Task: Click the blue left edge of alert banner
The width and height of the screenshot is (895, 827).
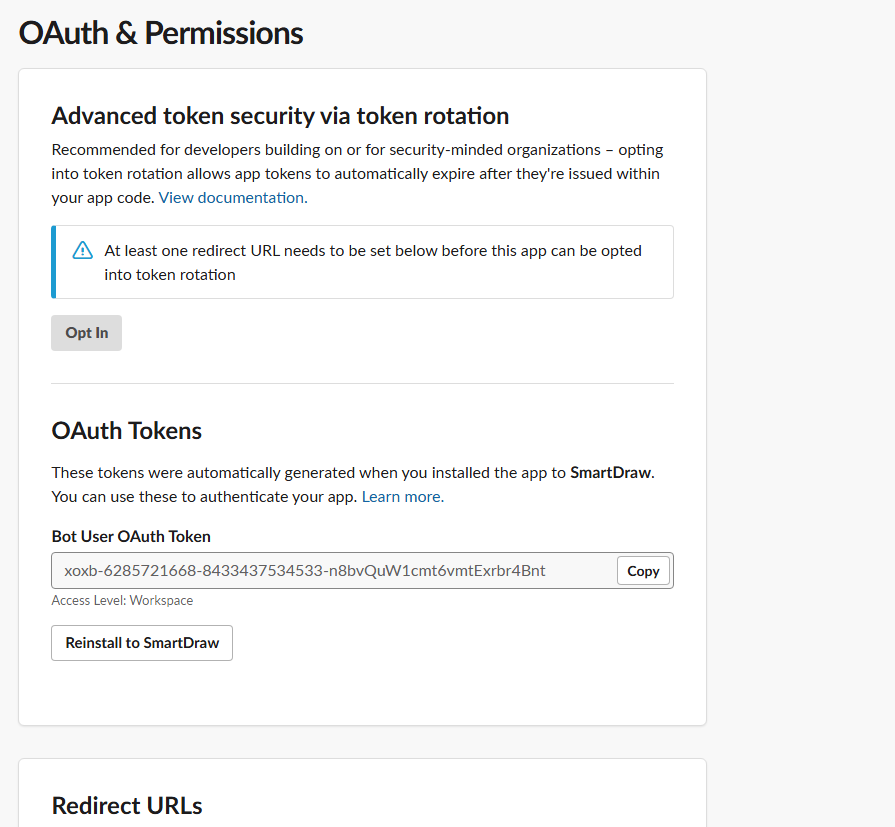Action: (54, 262)
